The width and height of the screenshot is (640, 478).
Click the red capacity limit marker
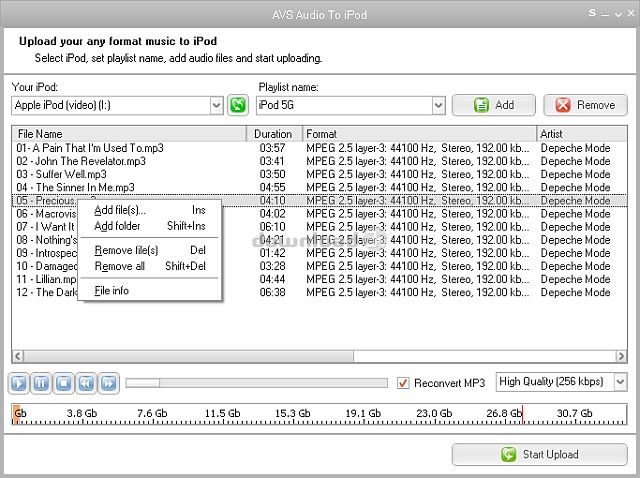523,414
